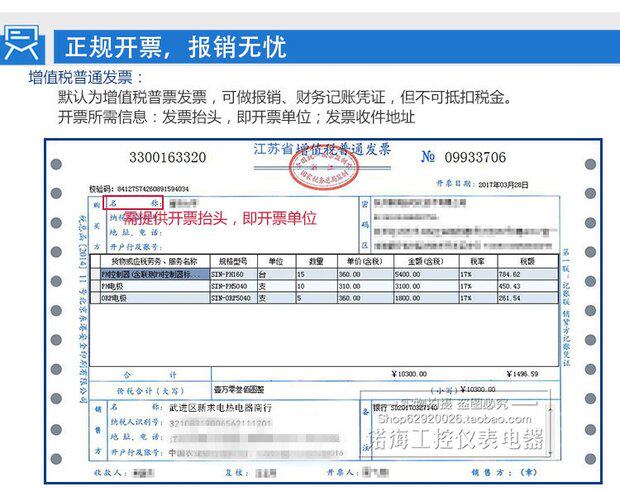This screenshot has width=620, height=491.
Task: Click the seller "纳税人识别号" label
Action: pos(137,422)
